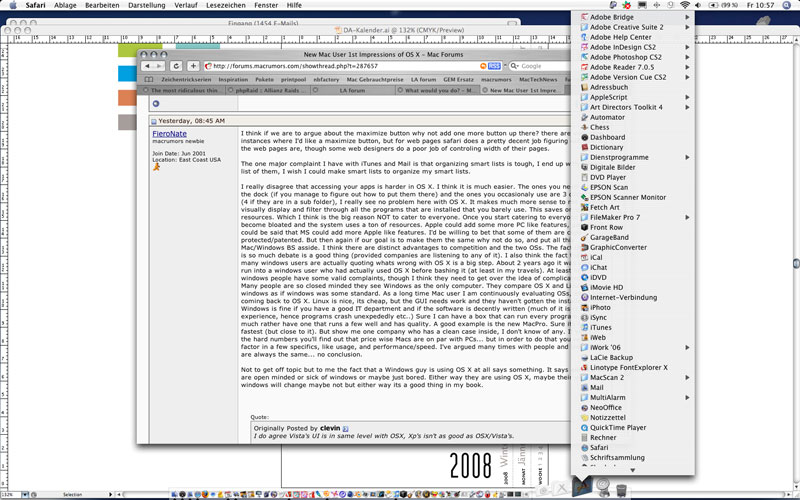Click the Trash icon in Dock

[621, 490]
